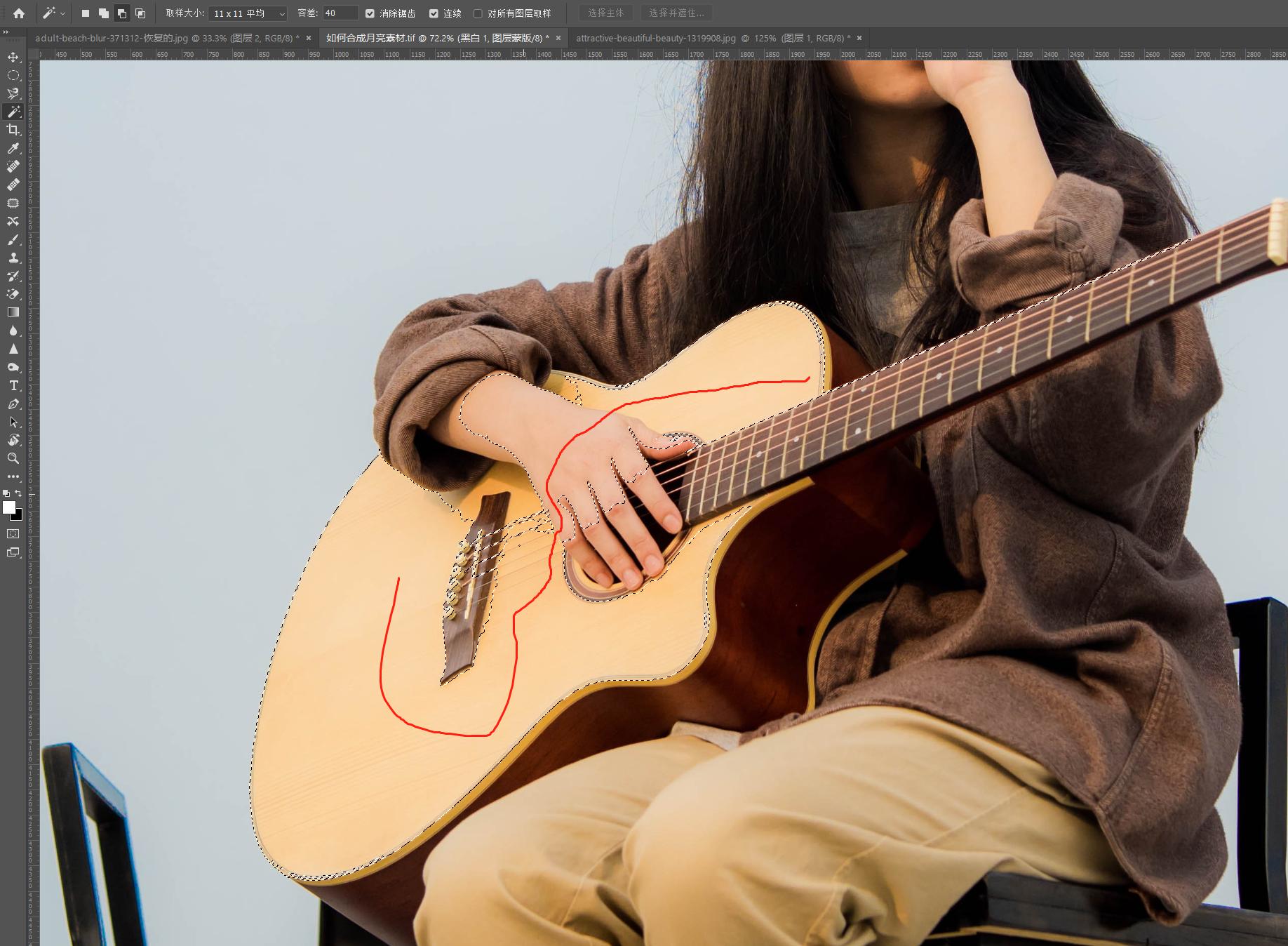Select the Move tool
Image resolution: width=1288 pixels, height=946 pixels.
(13, 57)
